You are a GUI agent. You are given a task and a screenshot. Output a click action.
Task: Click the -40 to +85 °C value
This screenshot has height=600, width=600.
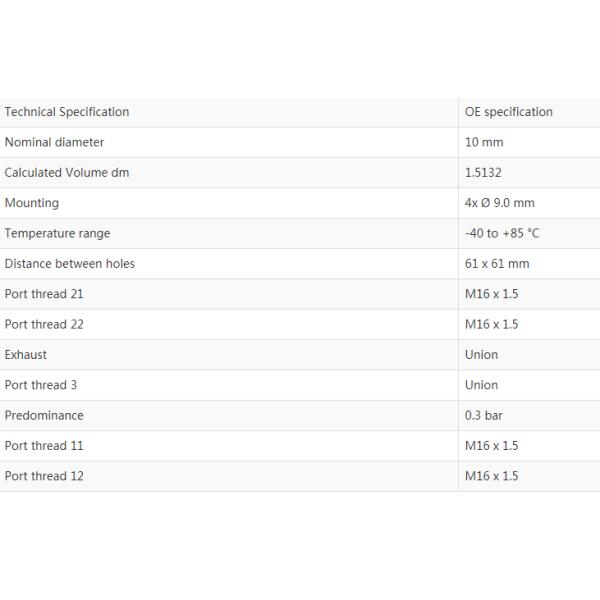pos(502,233)
